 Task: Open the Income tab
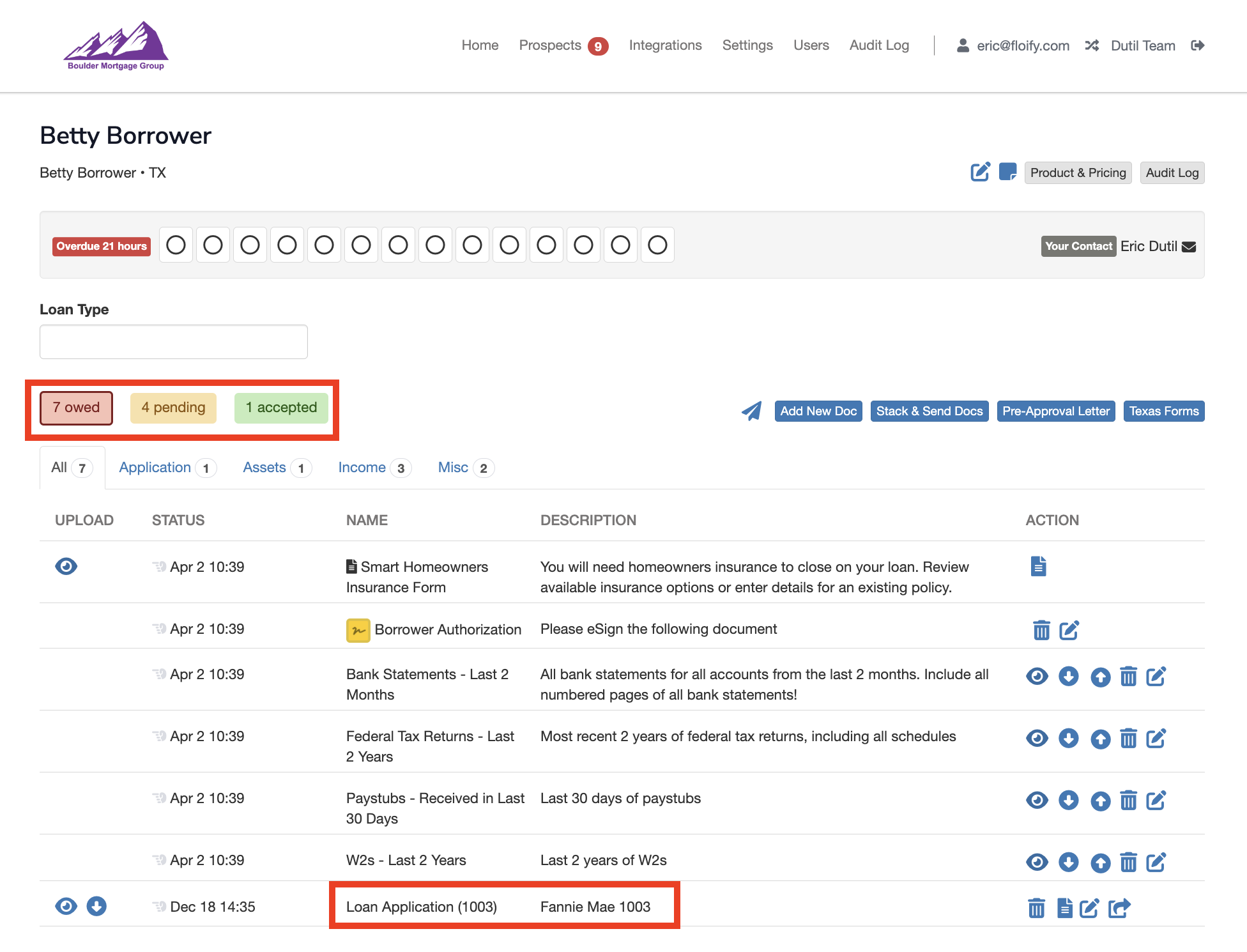pyautogui.click(x=362, y=468)
